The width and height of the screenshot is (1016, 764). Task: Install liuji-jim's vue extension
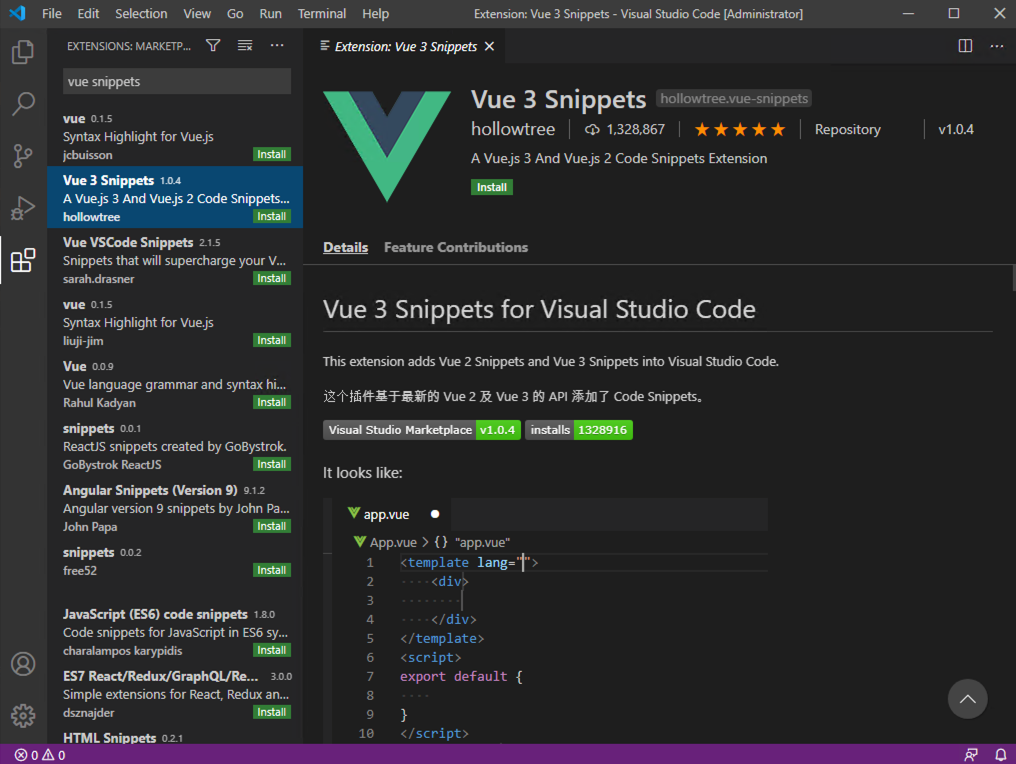pos(271,340)
